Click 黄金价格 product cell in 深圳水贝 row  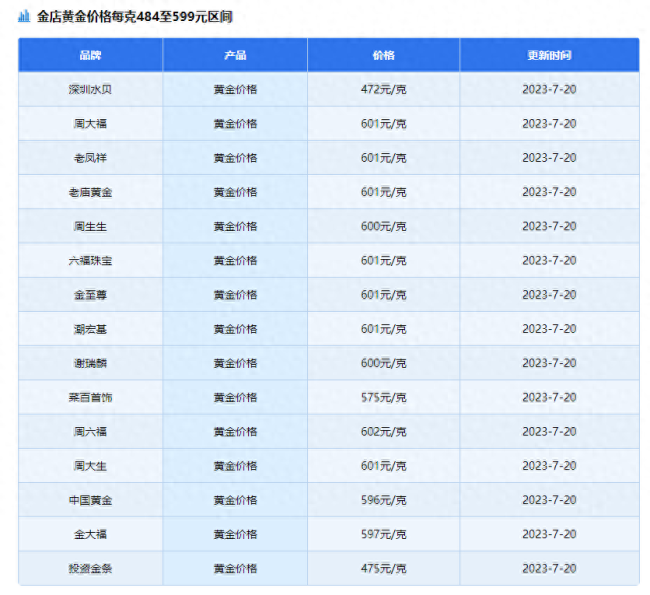[x=235, y=90]
